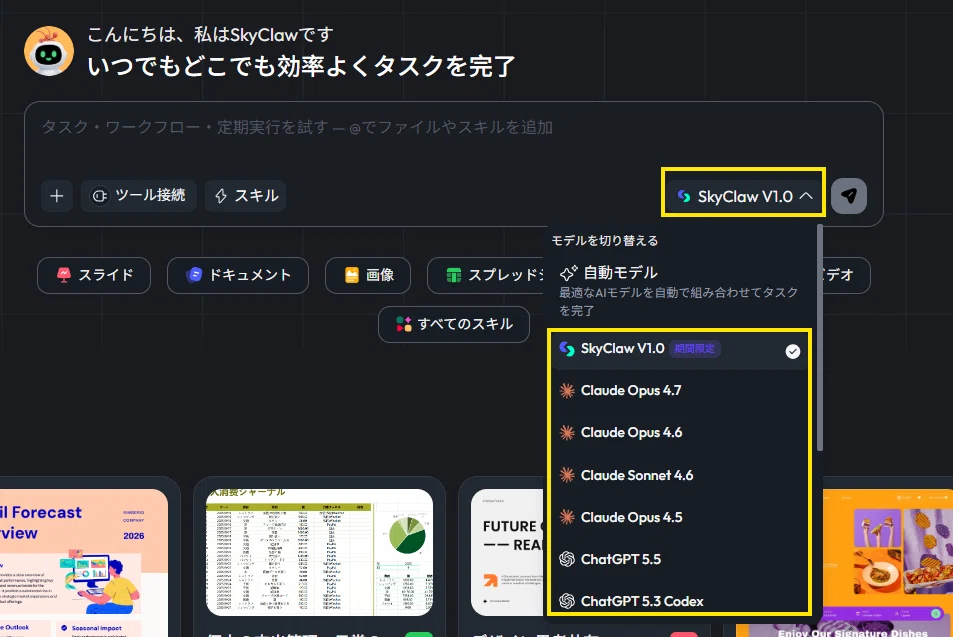This screenshot has height=637, width=953.
Task: Click the plus attachment icon
Action: (57, 196)
